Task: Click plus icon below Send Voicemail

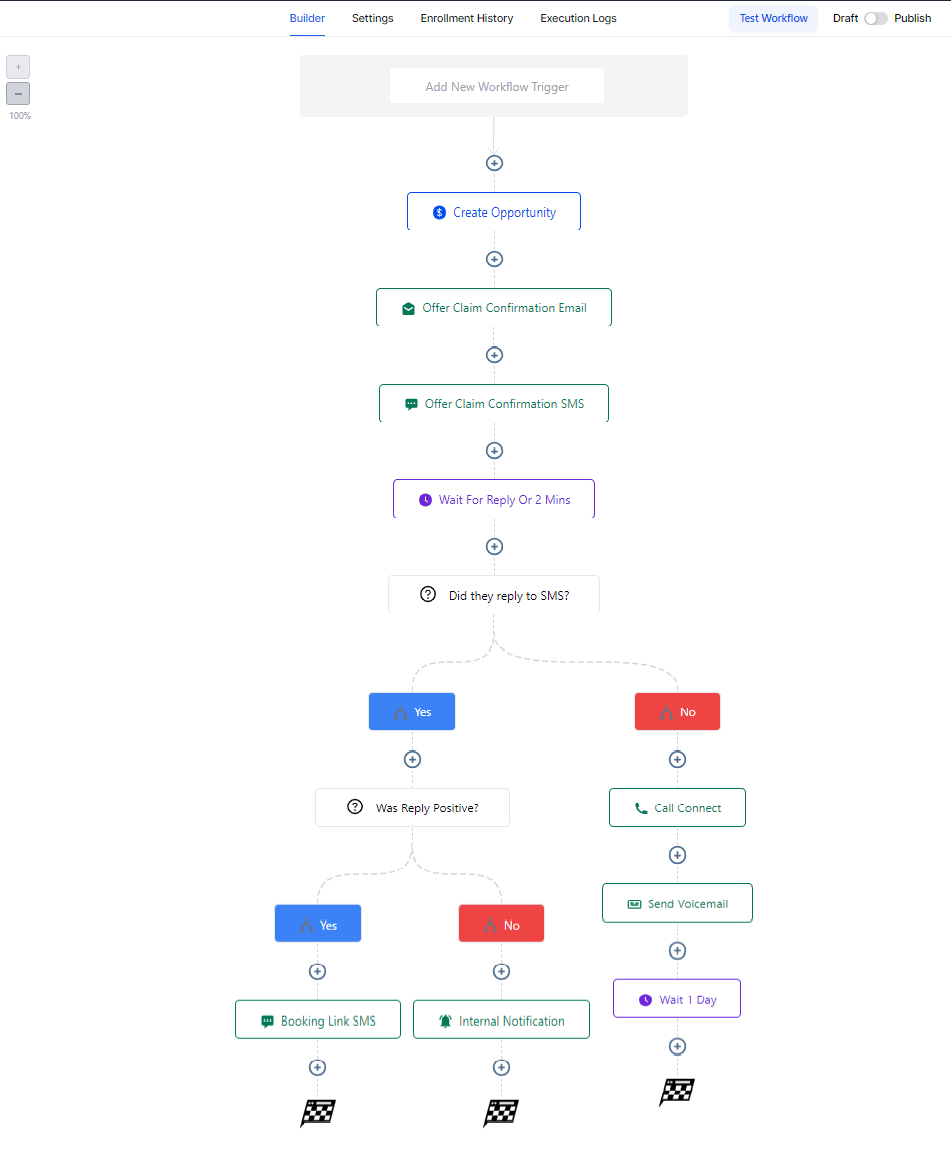Action: (x=678, y=951)
